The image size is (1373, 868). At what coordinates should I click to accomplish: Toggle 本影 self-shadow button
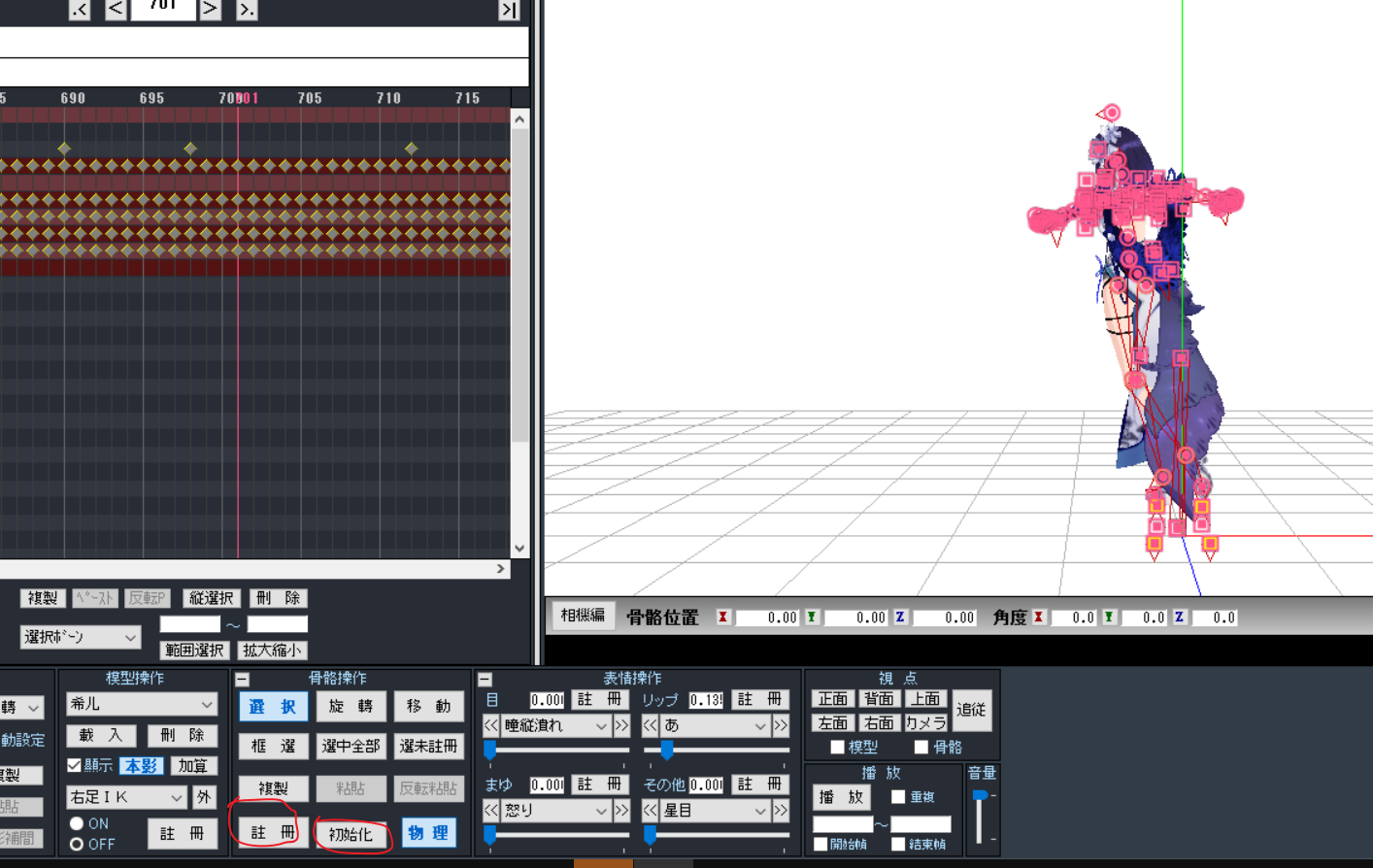coord(142,765)
